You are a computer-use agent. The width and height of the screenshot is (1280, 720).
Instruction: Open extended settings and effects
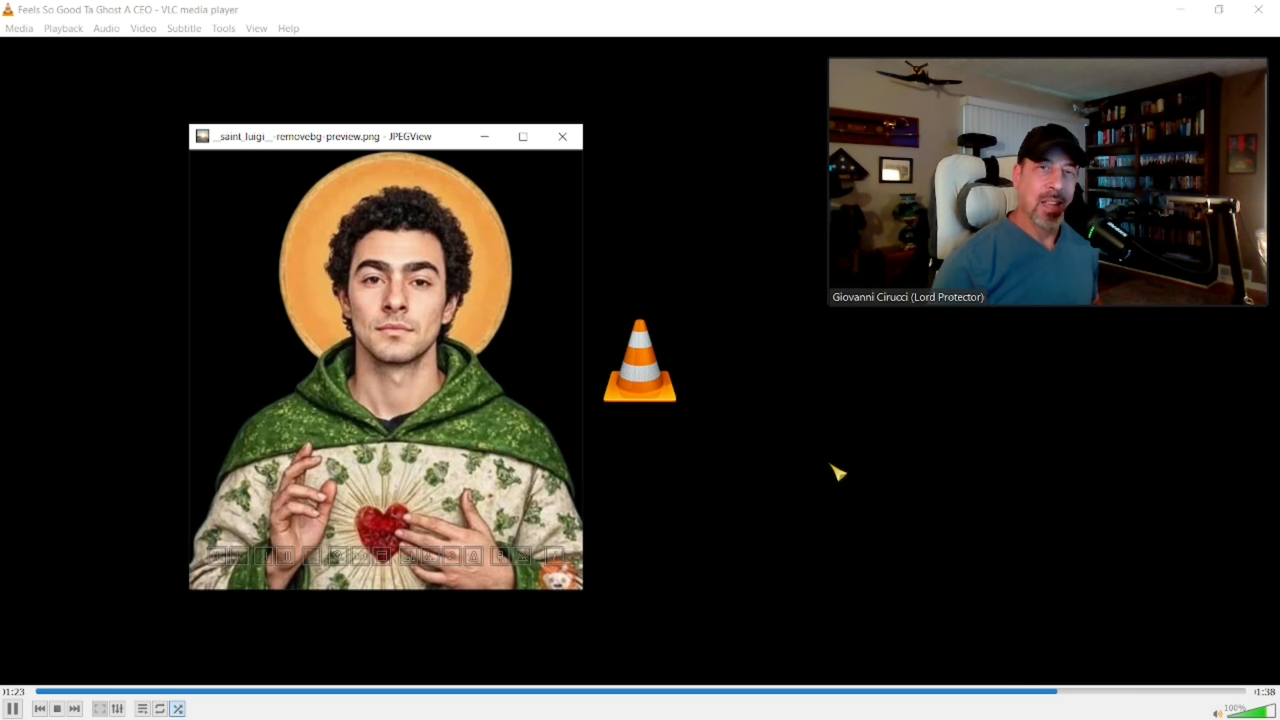click(117, 709)
